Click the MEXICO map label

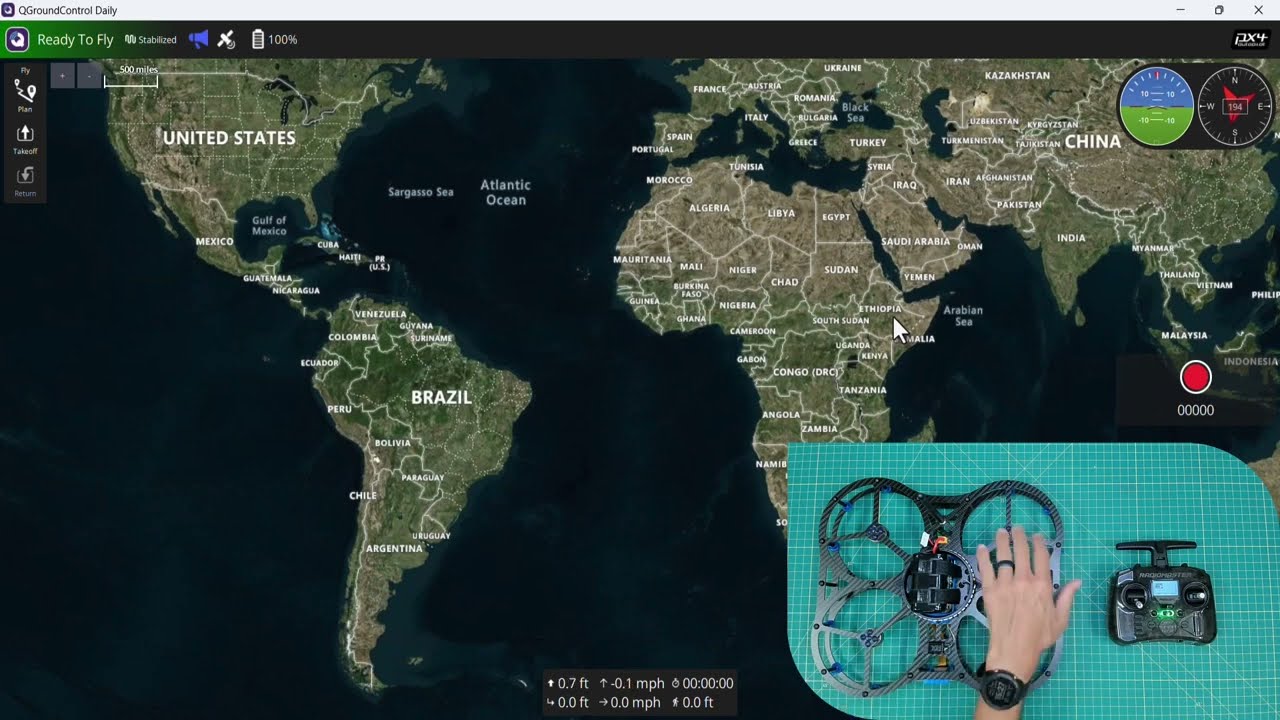point(215,241)
